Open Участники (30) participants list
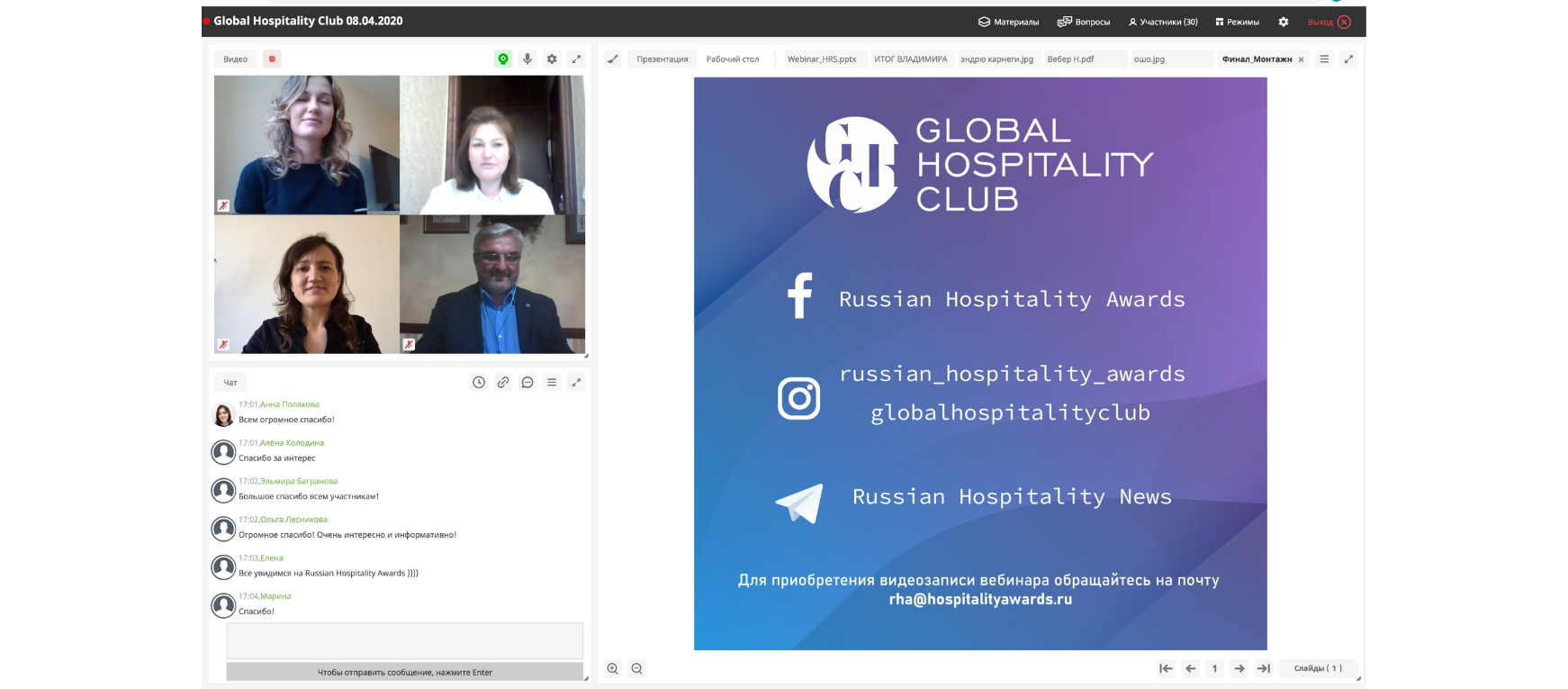1568x689 pixels. (x=1163, y=22)
